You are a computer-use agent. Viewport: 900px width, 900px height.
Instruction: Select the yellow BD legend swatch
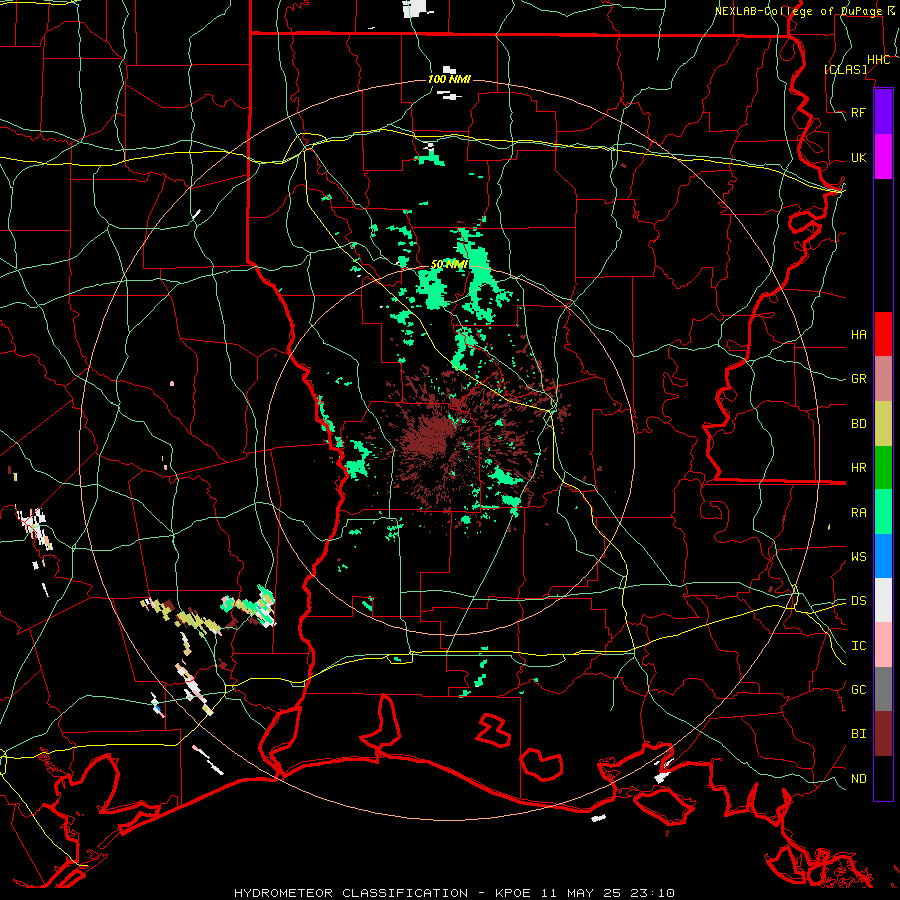click(x=883, y=424)
